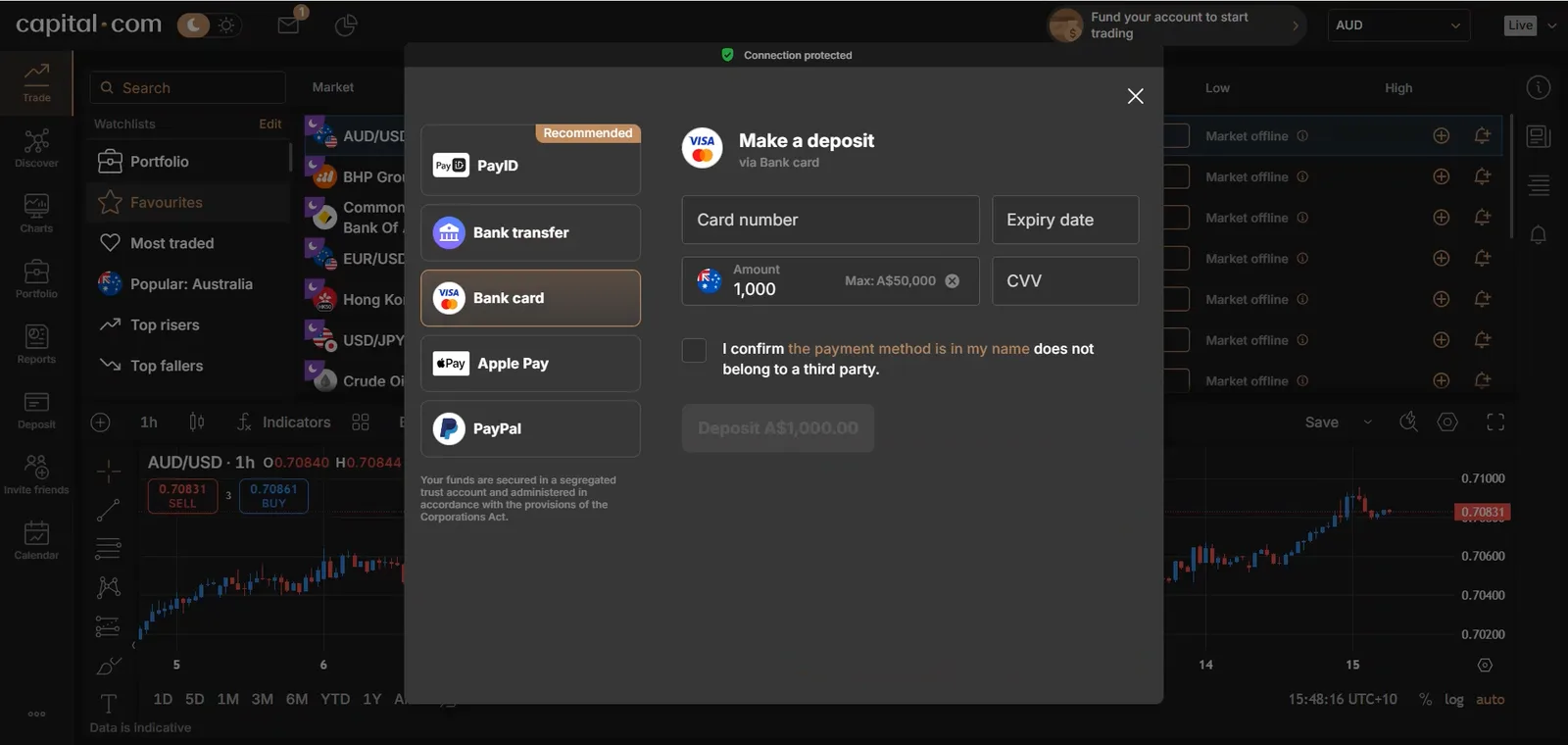Screen dimensions: 1568x745
Task: Clear the deposit amount with X icon
Action: click(x=952, y=281)
